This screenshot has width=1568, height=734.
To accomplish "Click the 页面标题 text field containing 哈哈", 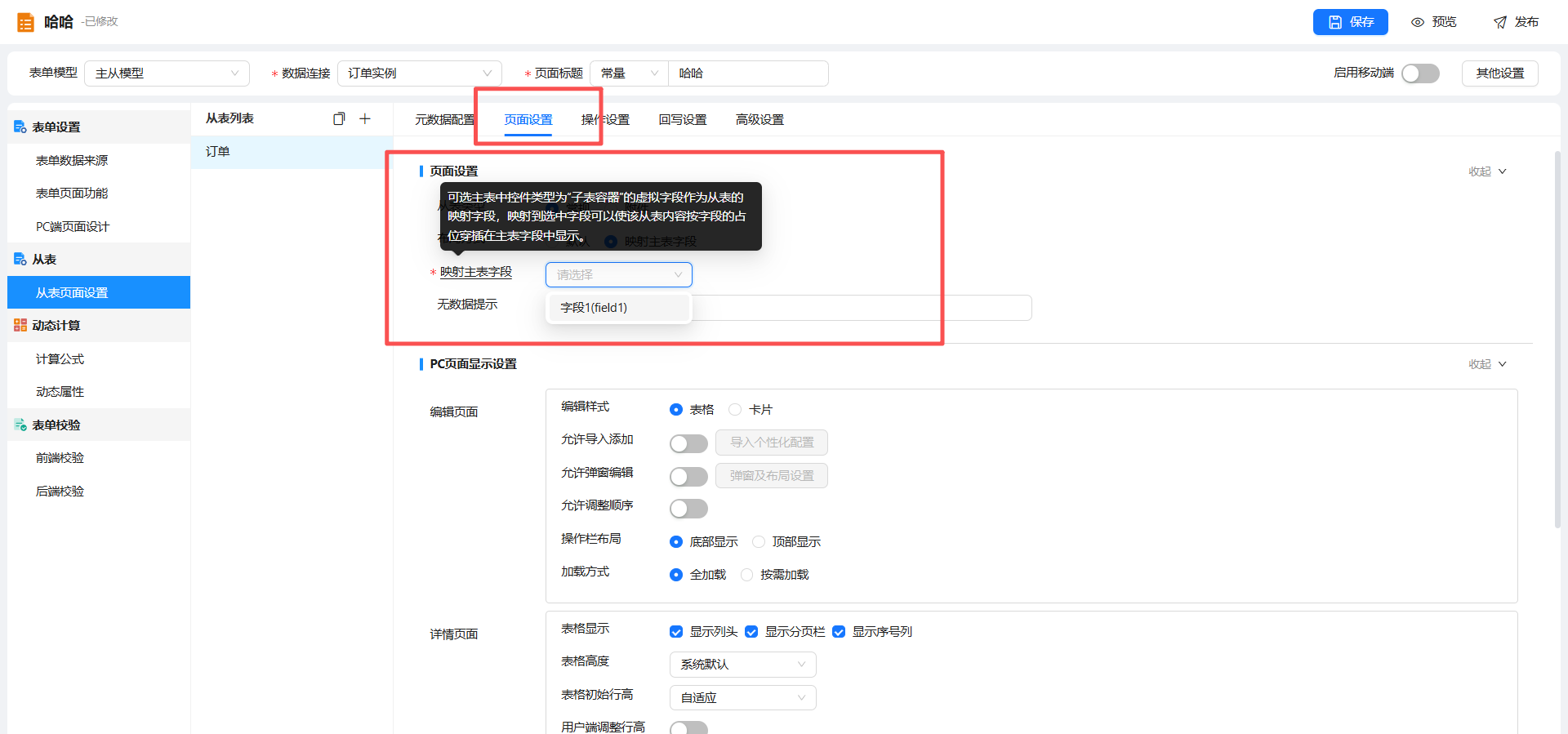I will 748,73.
